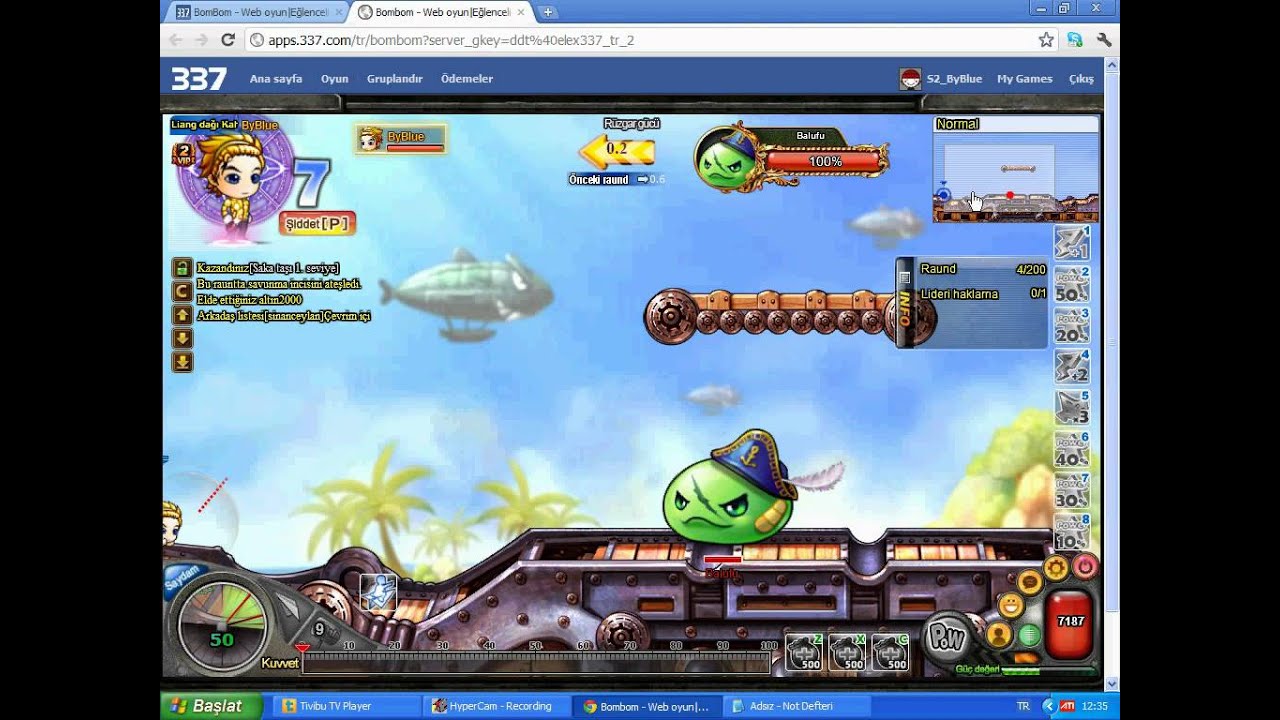Switch to Tivibu TV Player in taskbar
1280x720 pixels.
[x=346, y=706]
